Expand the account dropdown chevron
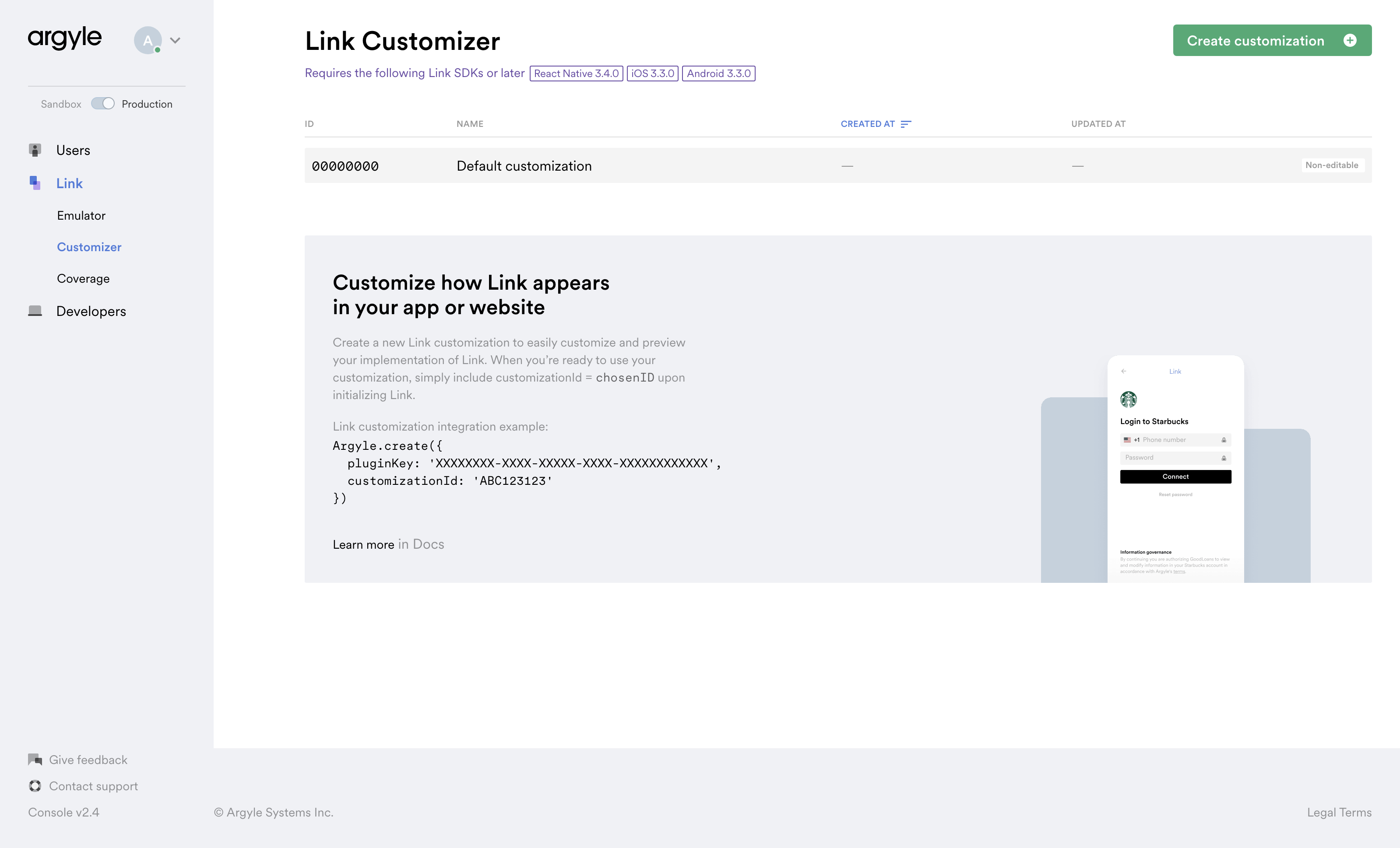Image resolution: width=1400 pixels, height=848 pixels. 175,40
